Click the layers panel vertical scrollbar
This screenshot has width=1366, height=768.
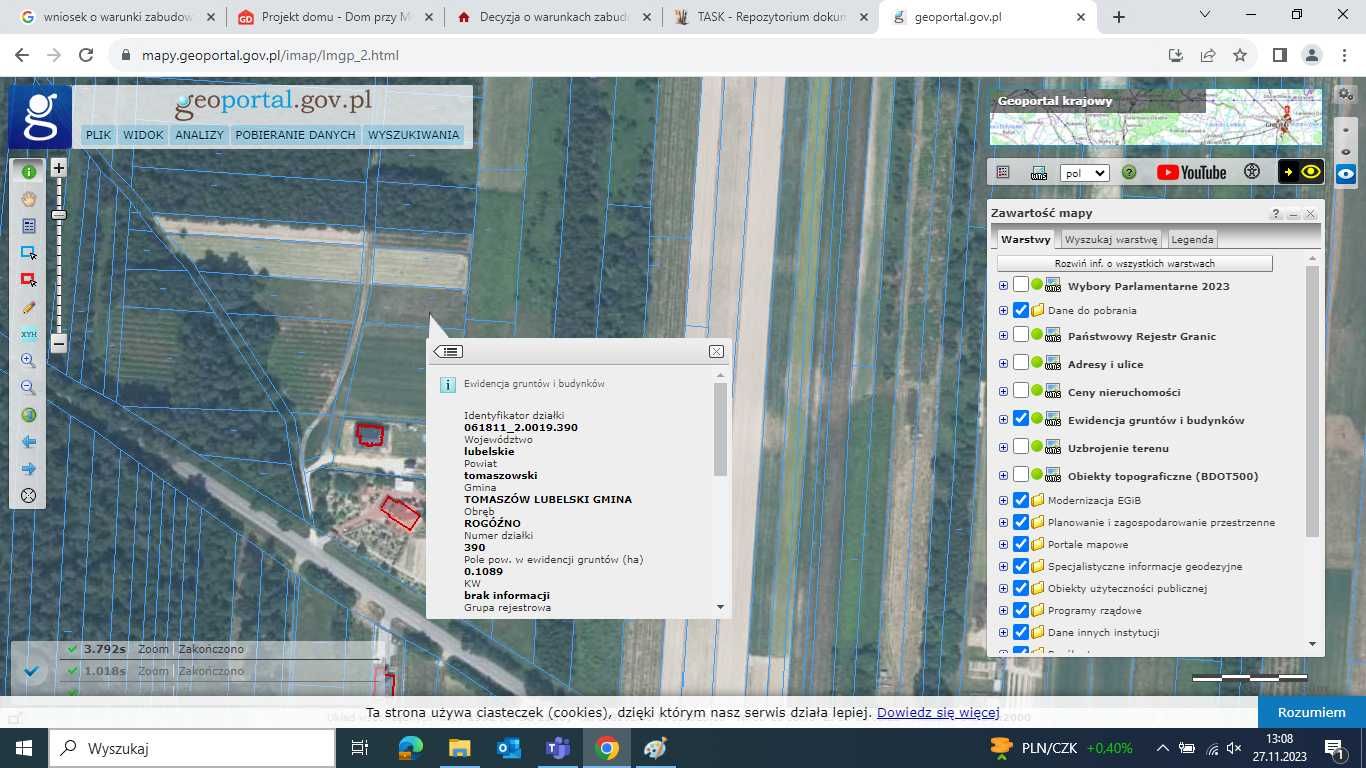click(1312, 400)
